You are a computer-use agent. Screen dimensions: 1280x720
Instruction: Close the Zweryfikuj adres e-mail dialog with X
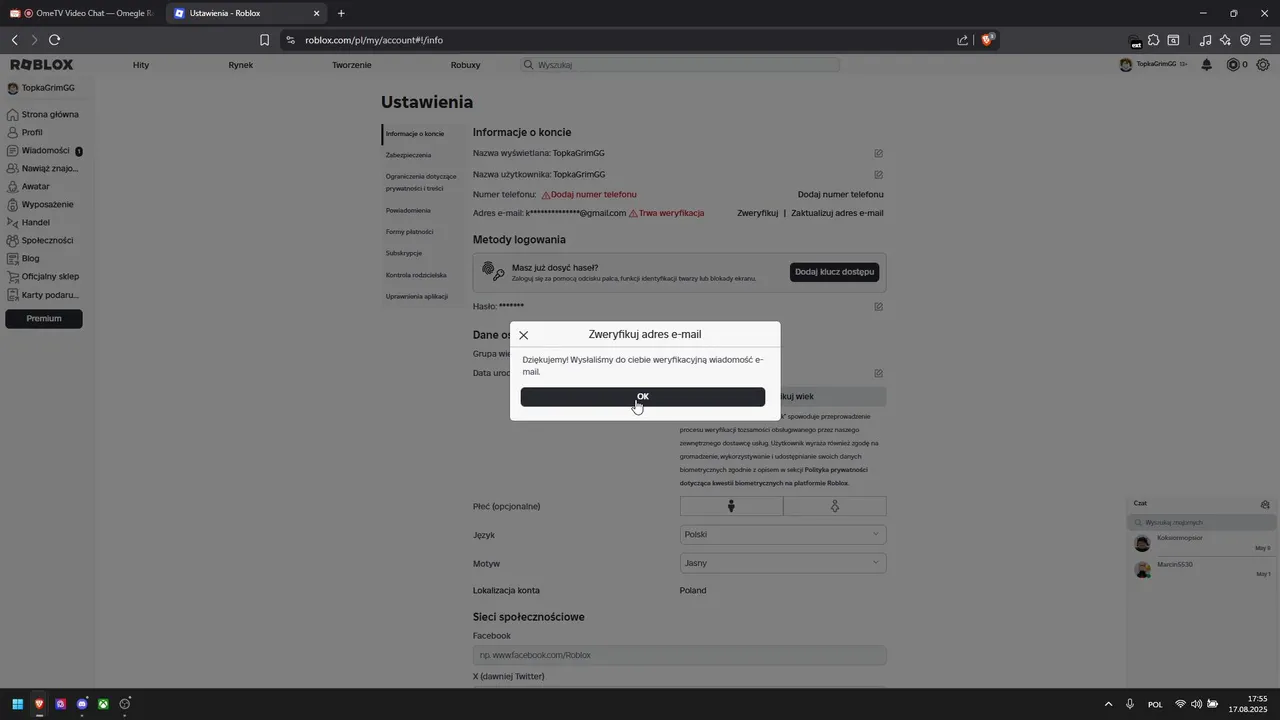click(x=523, y=335)
